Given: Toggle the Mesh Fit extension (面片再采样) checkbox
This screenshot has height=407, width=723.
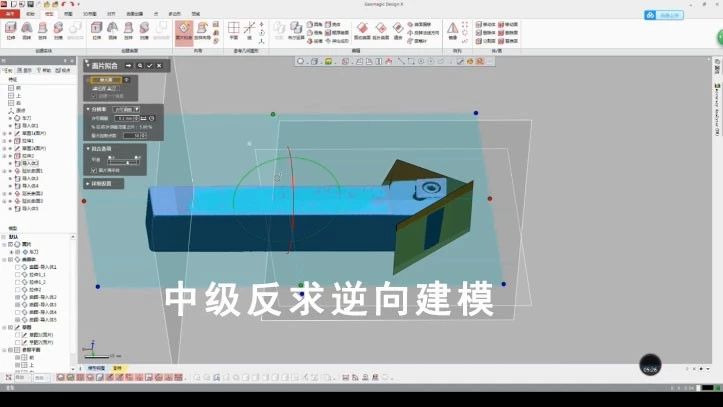Looking at the screenshot, I should [94, 170].
